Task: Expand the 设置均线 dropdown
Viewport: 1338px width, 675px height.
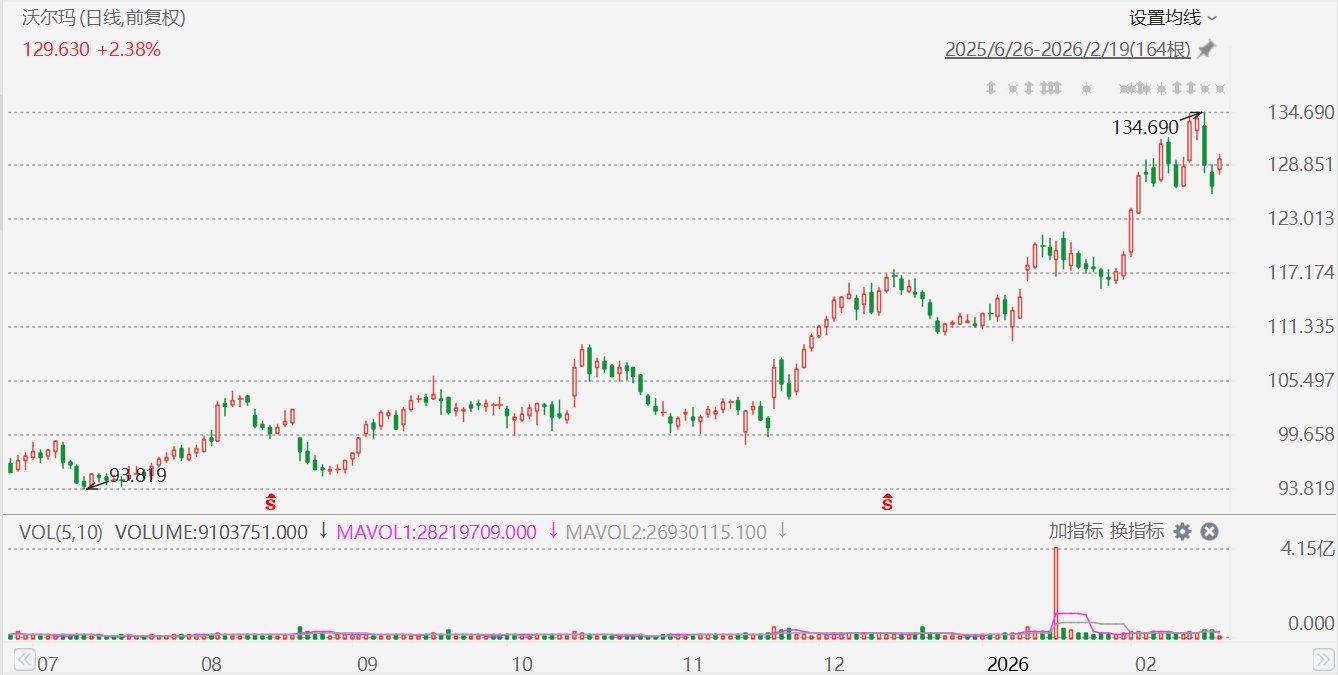Action: click(1173, 18)
